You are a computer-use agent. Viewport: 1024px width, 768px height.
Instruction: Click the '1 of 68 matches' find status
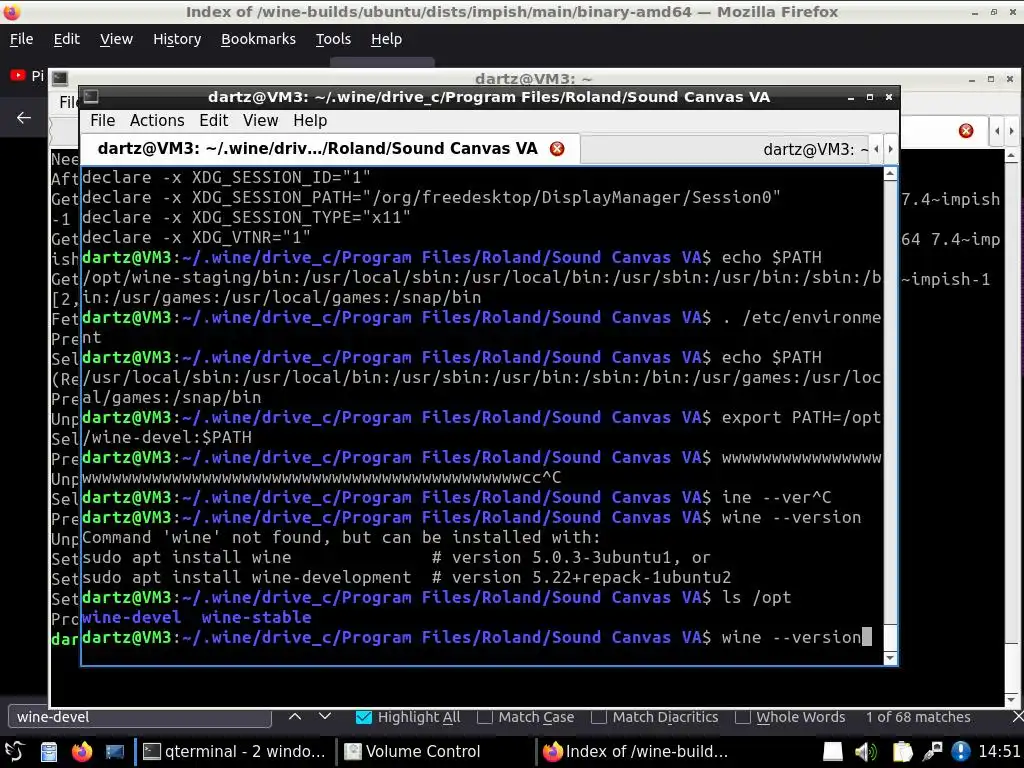pyautogui.click(x=918, y=717)
